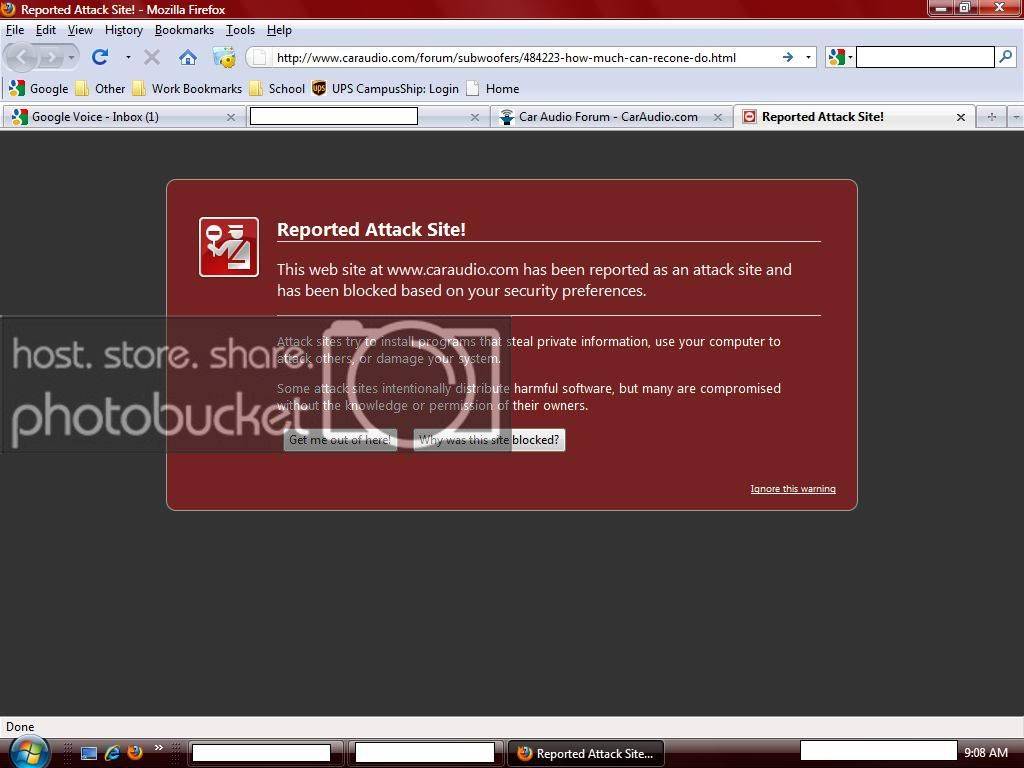Screen dimensions: 1024x768
Task: Click the Back navigation arrow
Action: [22, 57]
